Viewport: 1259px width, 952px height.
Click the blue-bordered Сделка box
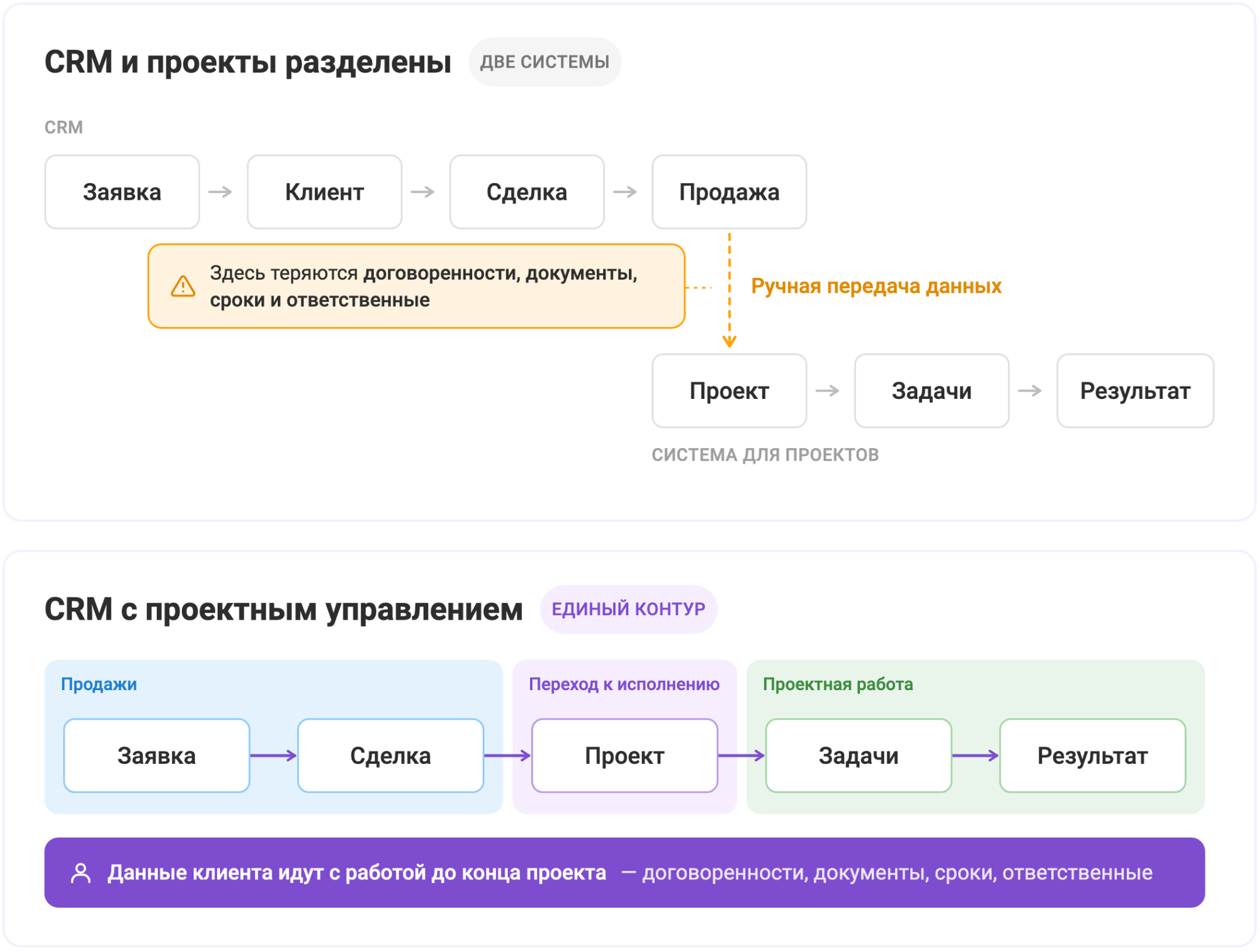[x=390, y=755]
